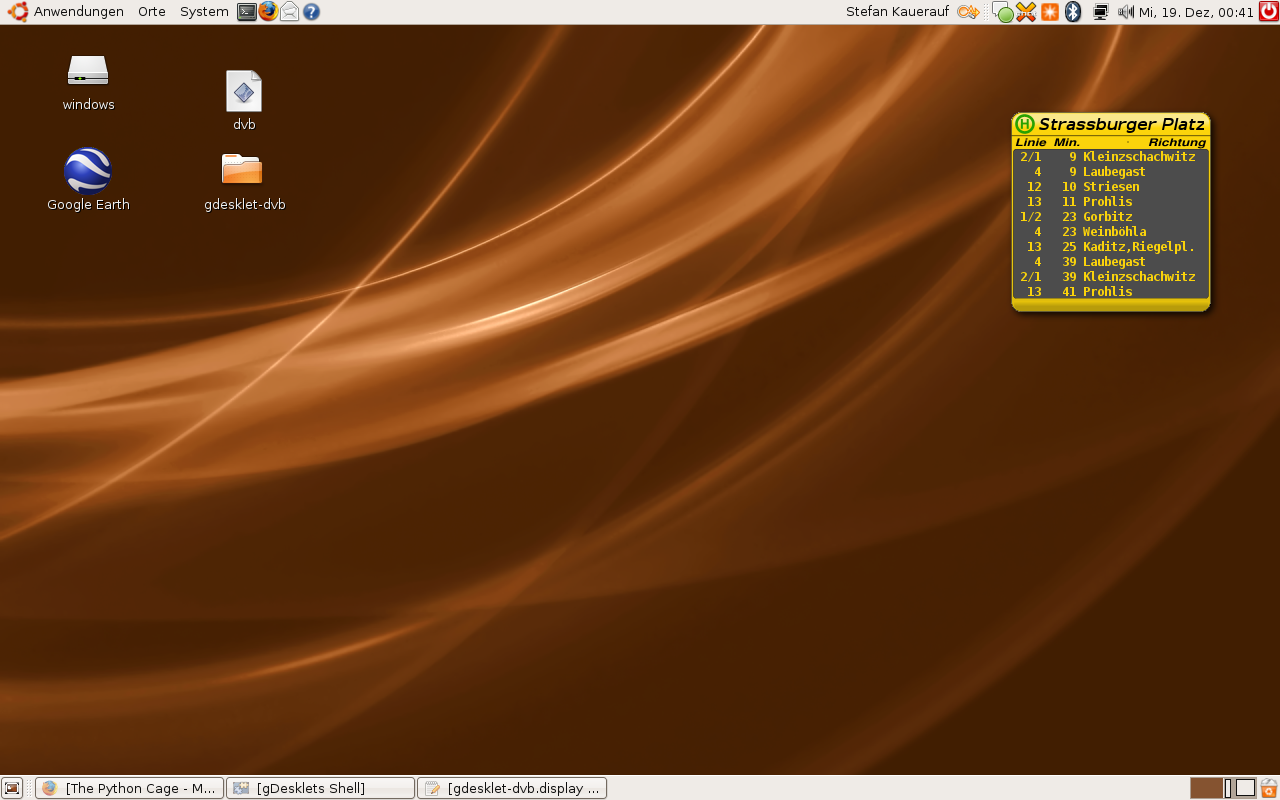Screen dimensions: 1280x800
Task: Open the chat status icon with green dot
Action: point(1003,12)
